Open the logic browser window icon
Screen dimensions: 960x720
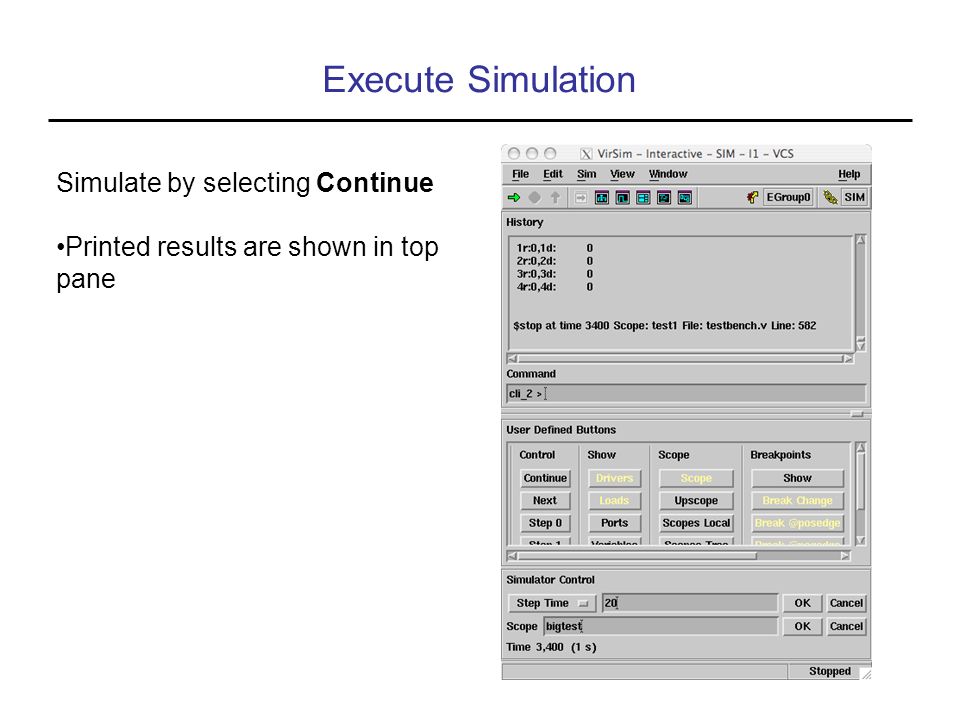click(x=684, y=198)
